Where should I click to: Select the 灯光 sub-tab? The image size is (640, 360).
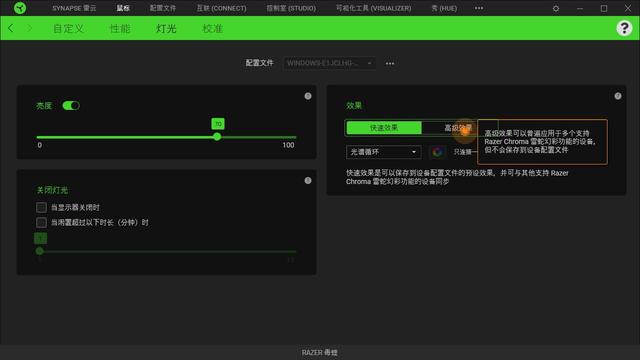pos(166,29)
